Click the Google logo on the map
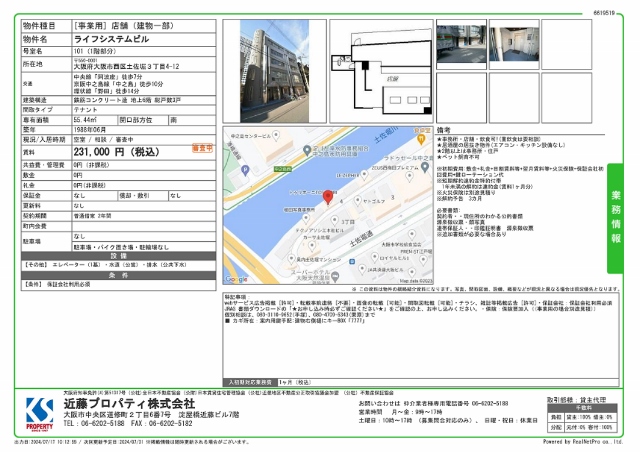 coord(236,279)
